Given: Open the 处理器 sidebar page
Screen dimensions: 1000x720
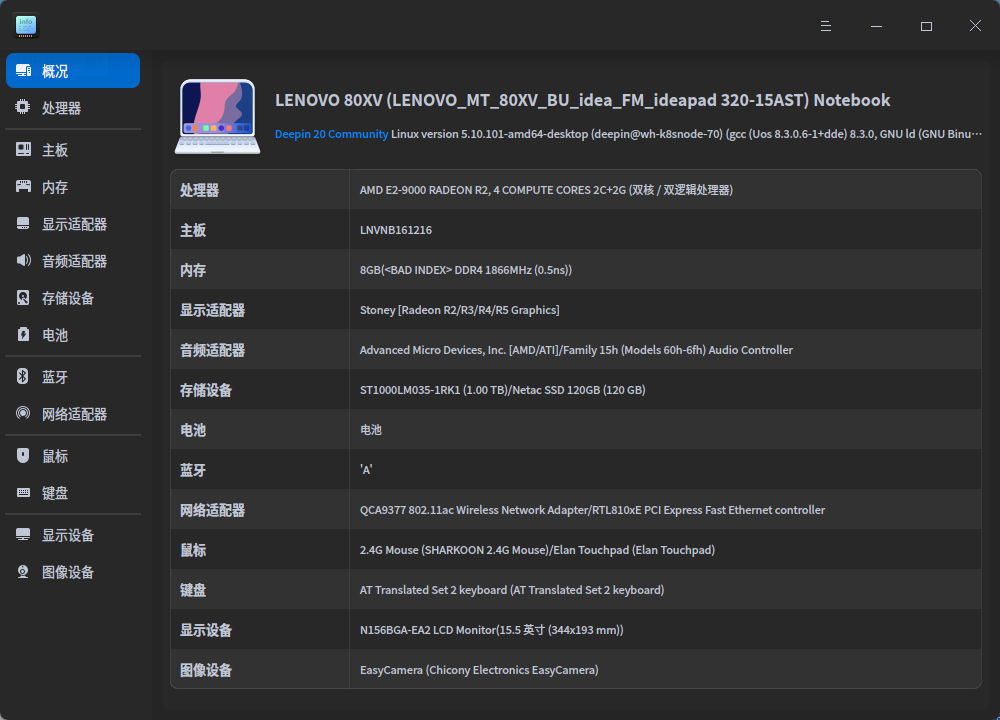Looking at the screenshot, I should 73,108.
